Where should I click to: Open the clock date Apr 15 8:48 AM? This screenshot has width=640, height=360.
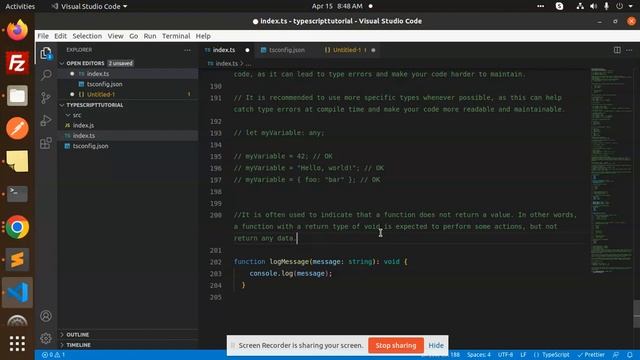pyautogui.click(x=337, y=6)
